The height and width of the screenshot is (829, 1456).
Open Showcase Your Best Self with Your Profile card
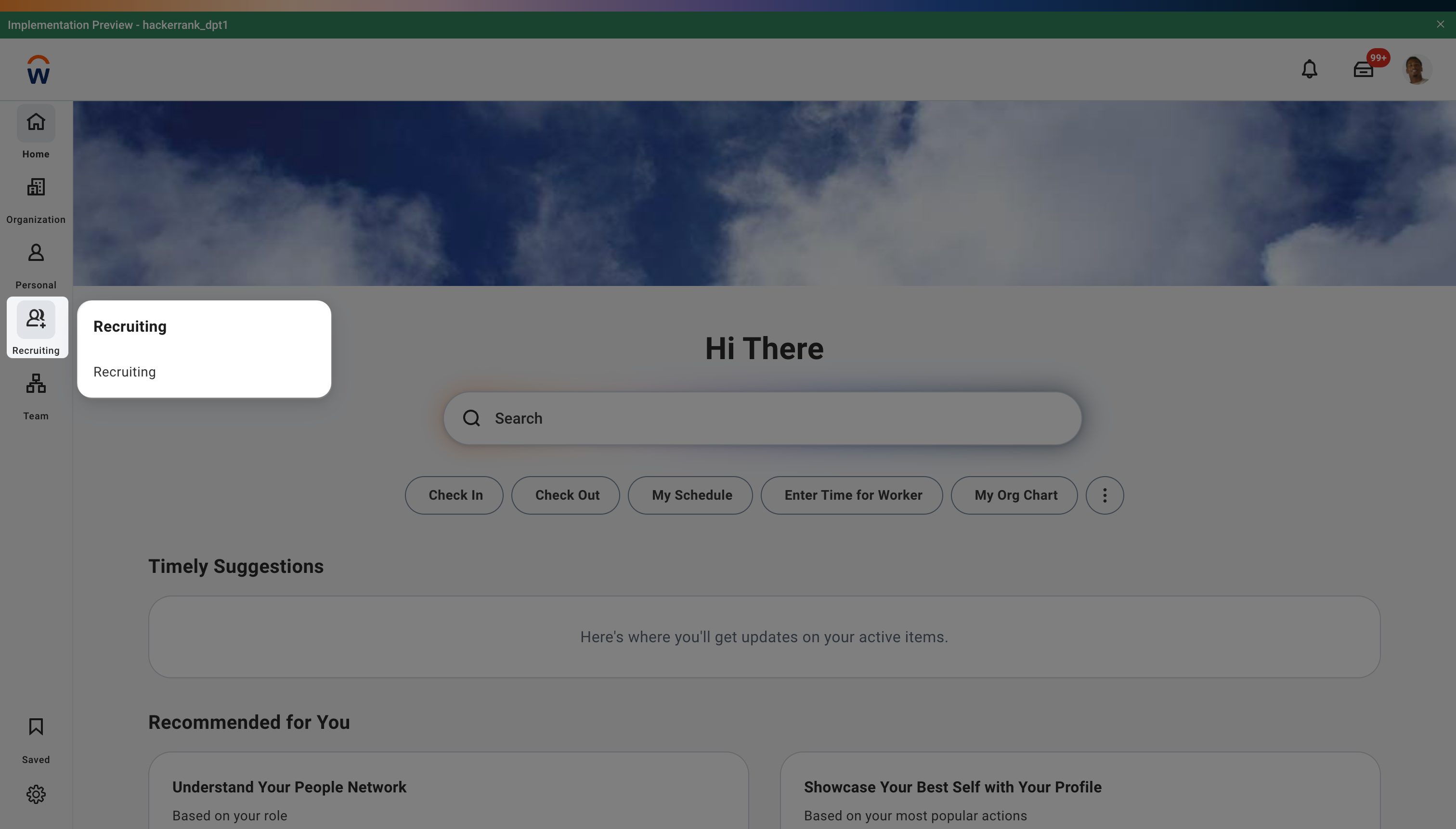coord(1079,790)
